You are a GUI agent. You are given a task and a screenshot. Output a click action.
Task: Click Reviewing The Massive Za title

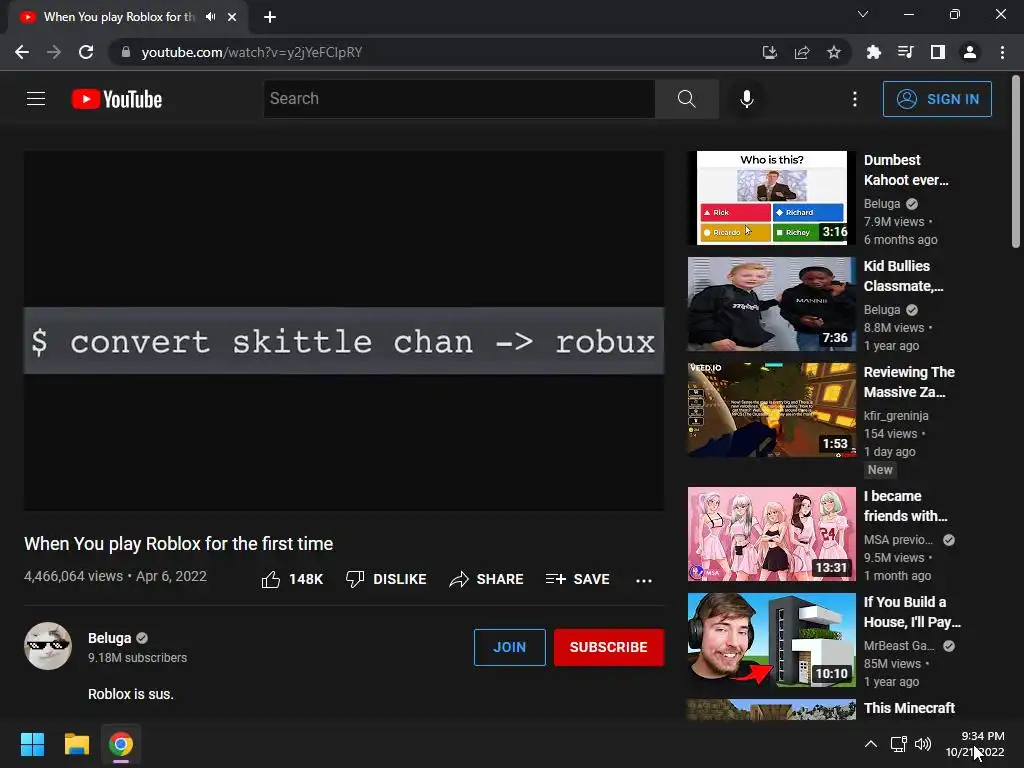pyautogui.click(x=909, y=382)
